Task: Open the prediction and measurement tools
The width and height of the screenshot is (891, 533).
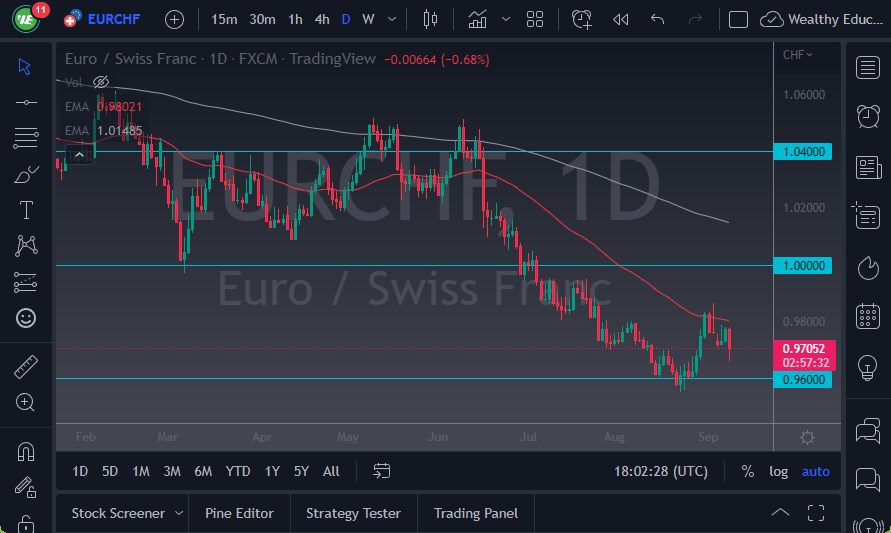Action: coord(26,282)
